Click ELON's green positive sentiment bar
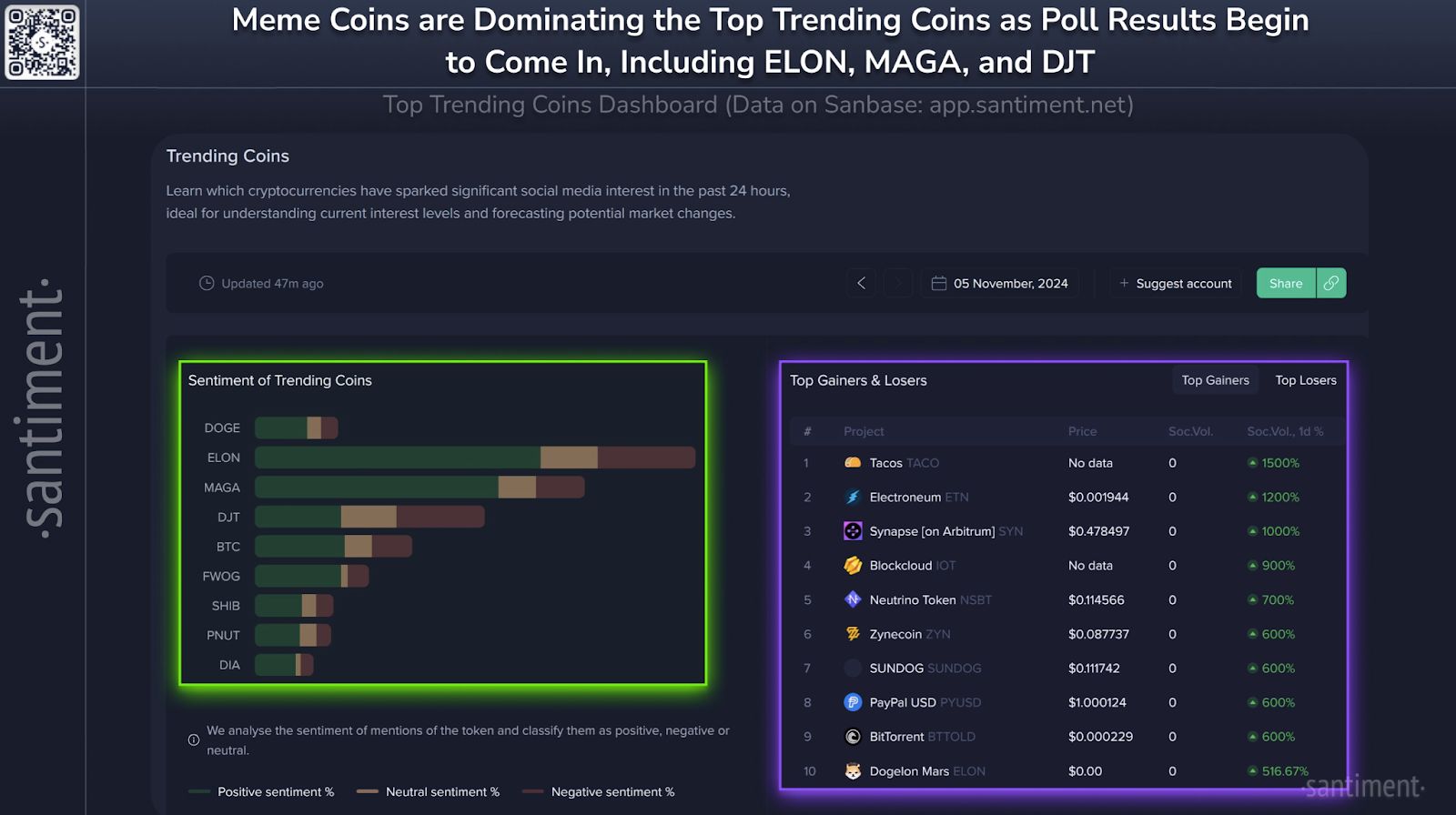This screenshot has width=1456, height=815. coord(397,458)
